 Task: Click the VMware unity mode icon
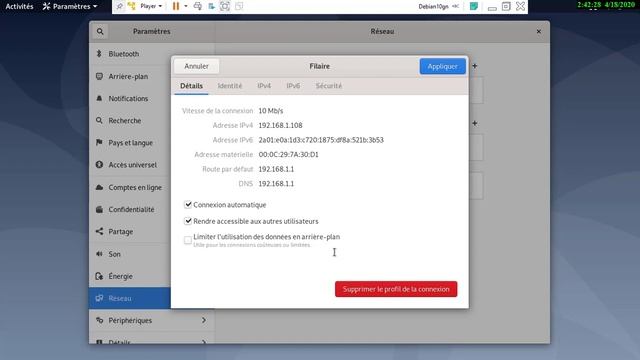[239, 6]
